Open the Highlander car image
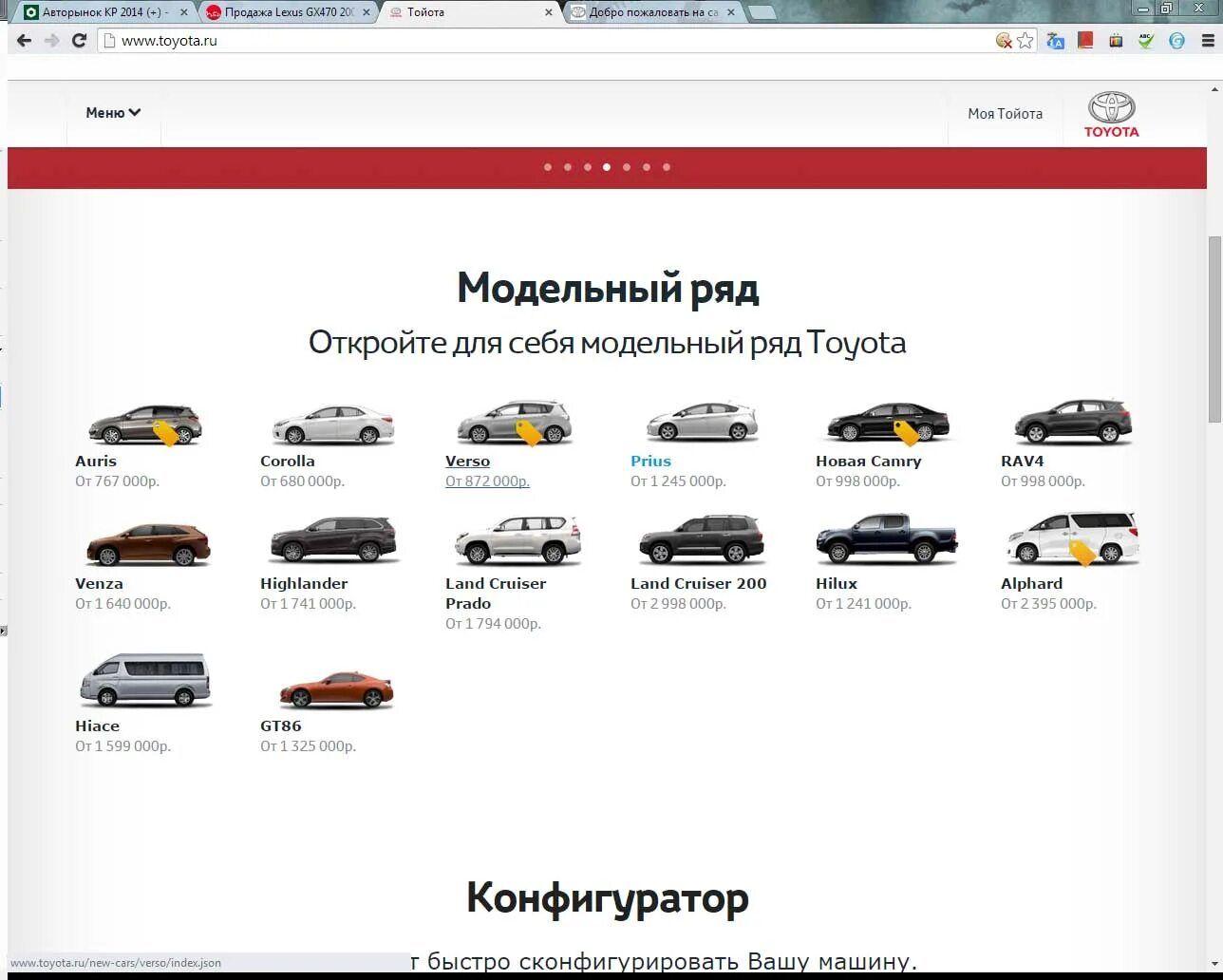1223x980 pixels. pos(332,540)
